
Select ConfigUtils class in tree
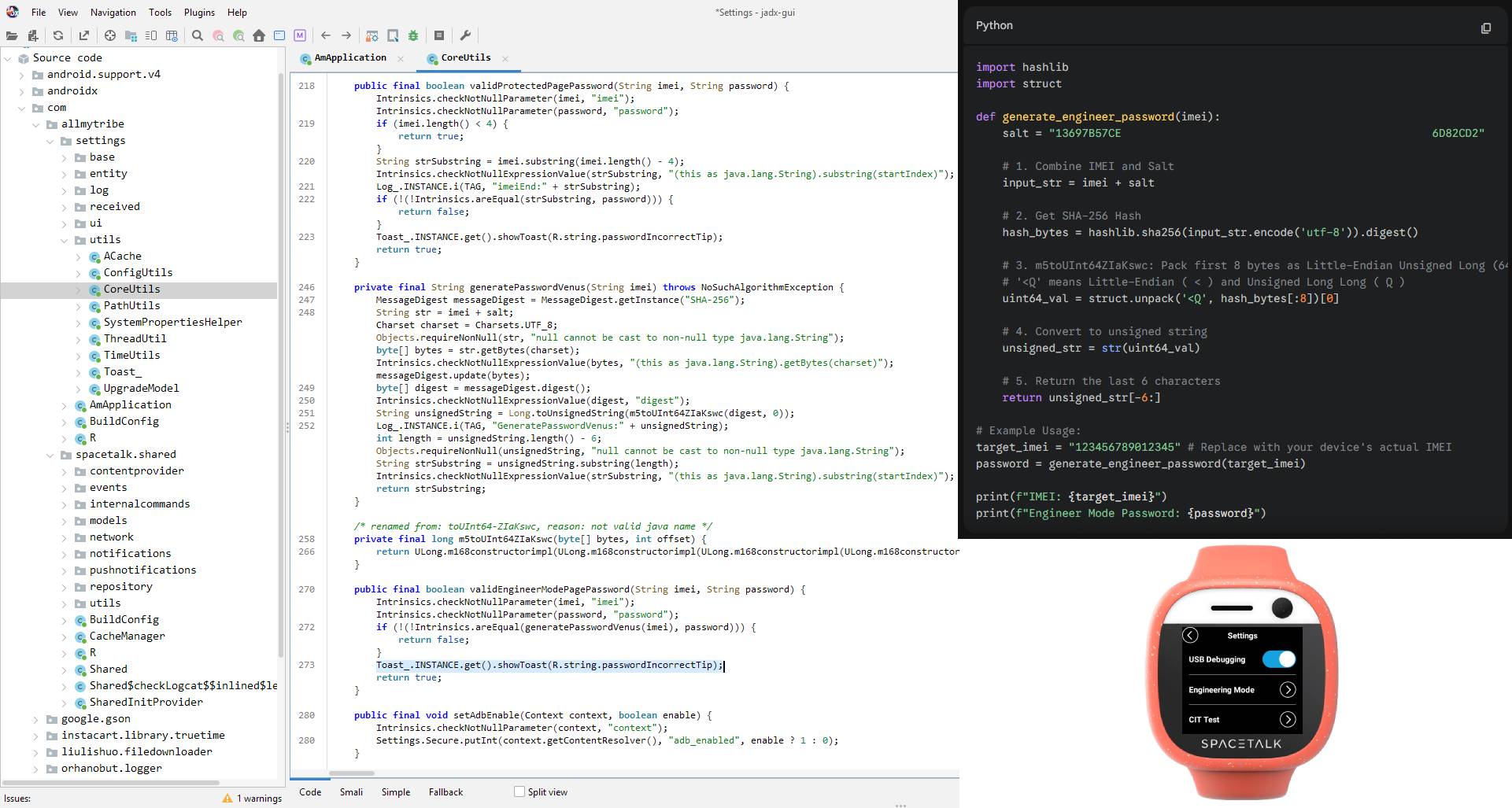[x=138, y=273]
